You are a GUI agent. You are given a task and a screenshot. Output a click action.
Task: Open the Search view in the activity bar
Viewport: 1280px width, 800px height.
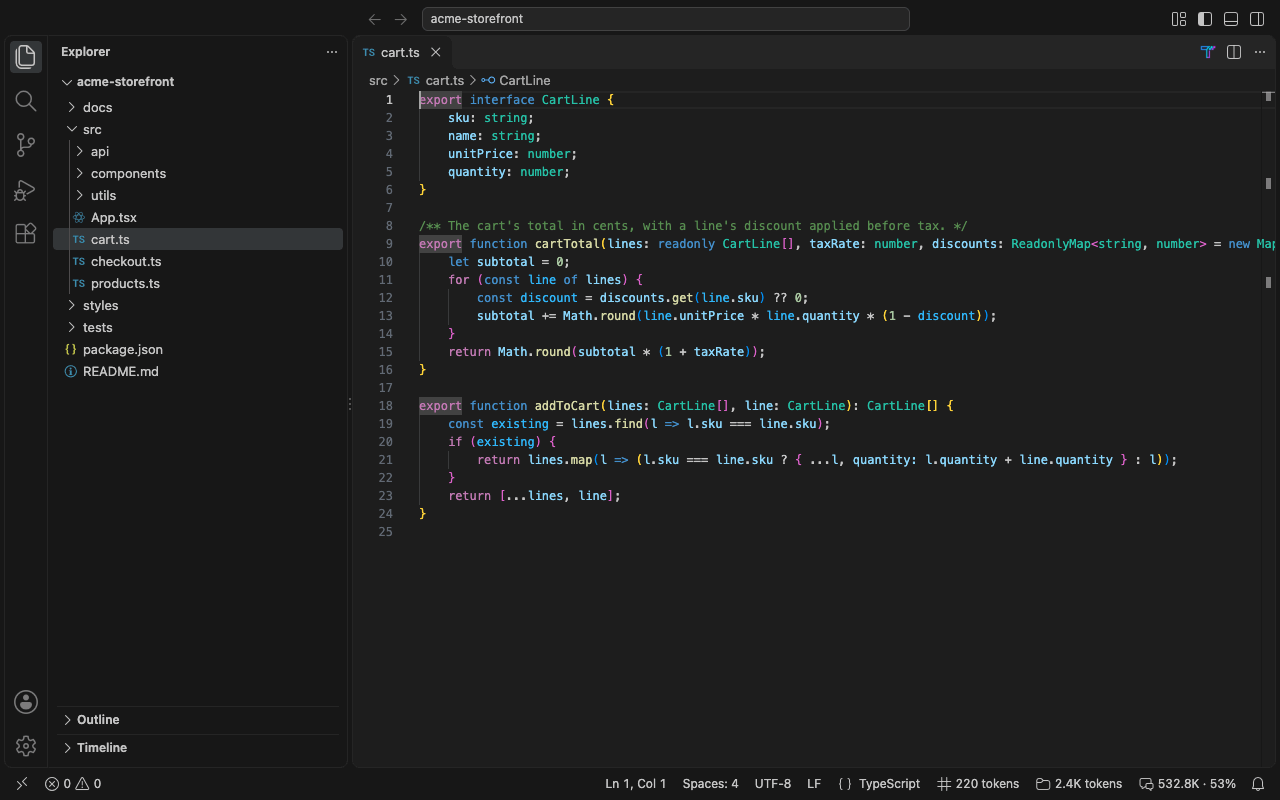tap(26, 101)
